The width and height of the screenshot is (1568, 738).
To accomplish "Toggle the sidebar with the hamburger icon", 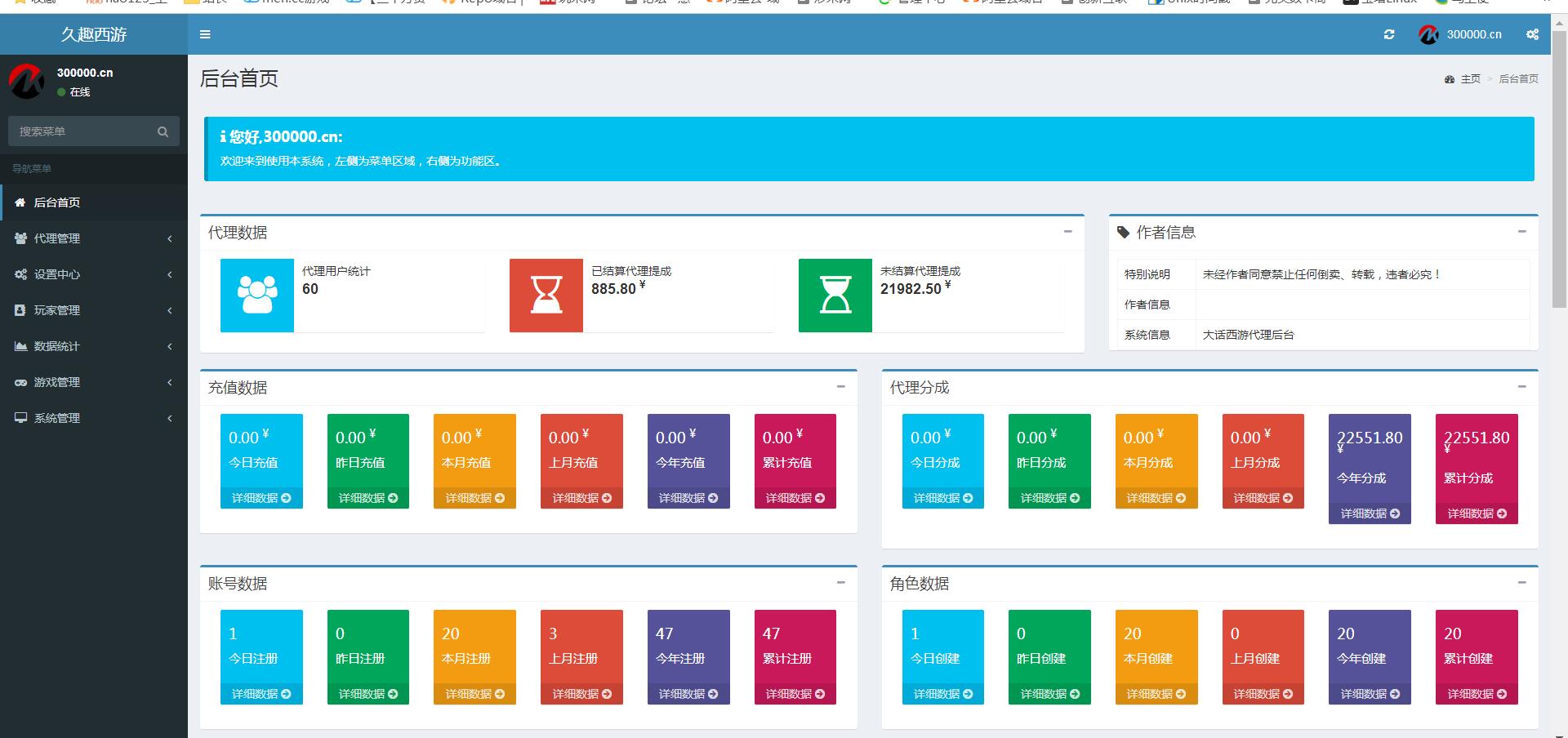I will (x=205, y=34).
